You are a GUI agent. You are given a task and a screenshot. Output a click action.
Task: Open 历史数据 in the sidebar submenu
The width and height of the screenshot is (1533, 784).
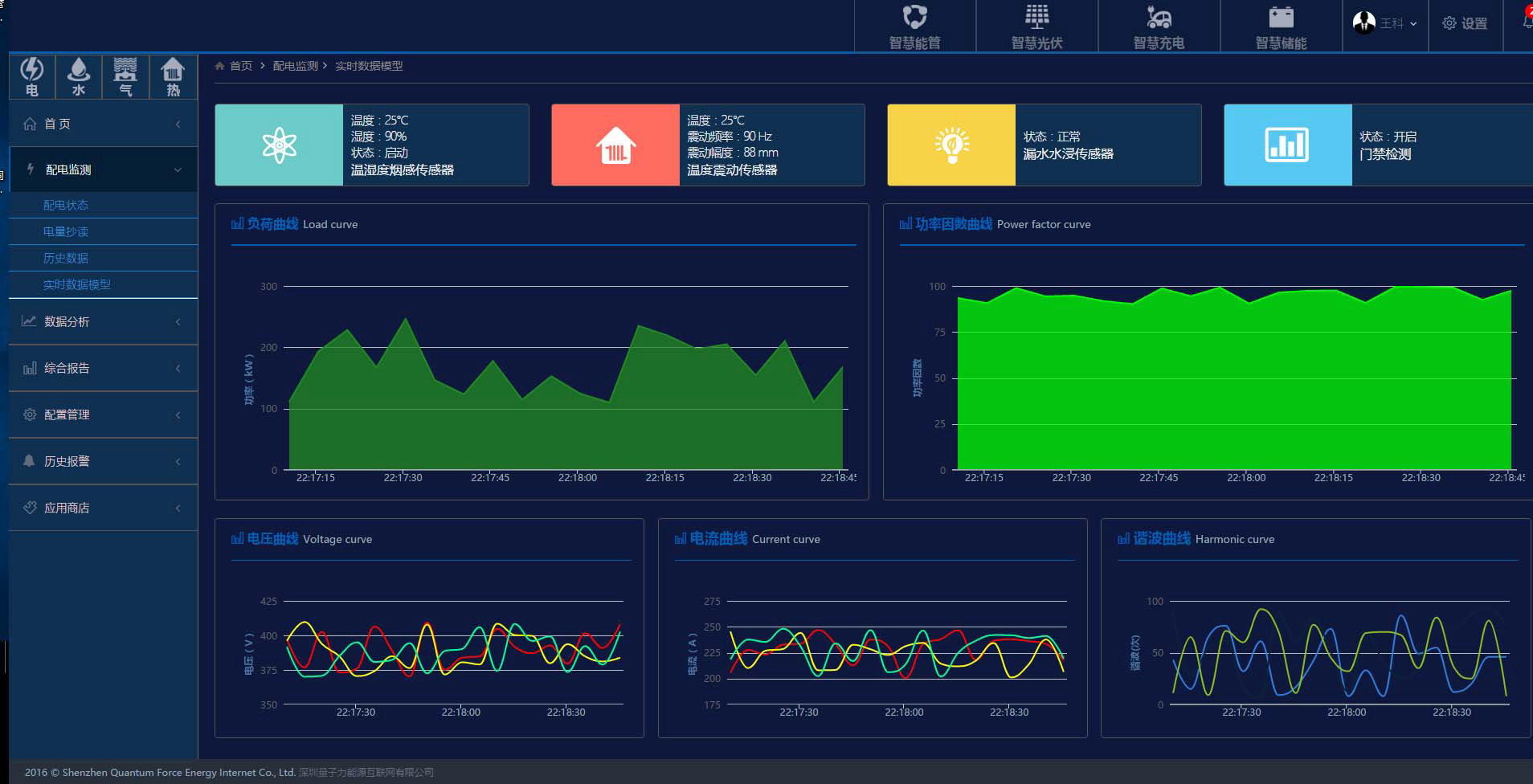(x=66, y=258)
